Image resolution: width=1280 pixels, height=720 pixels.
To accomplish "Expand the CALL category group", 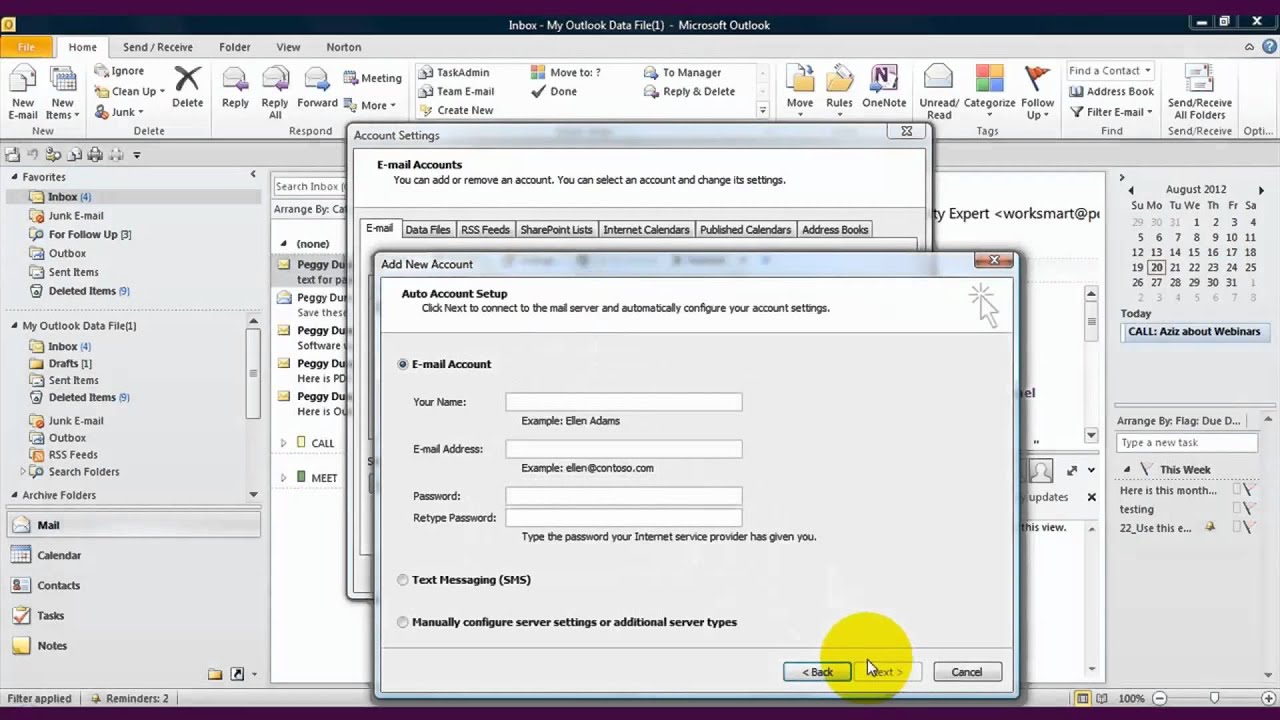I will tap(283, 443).
